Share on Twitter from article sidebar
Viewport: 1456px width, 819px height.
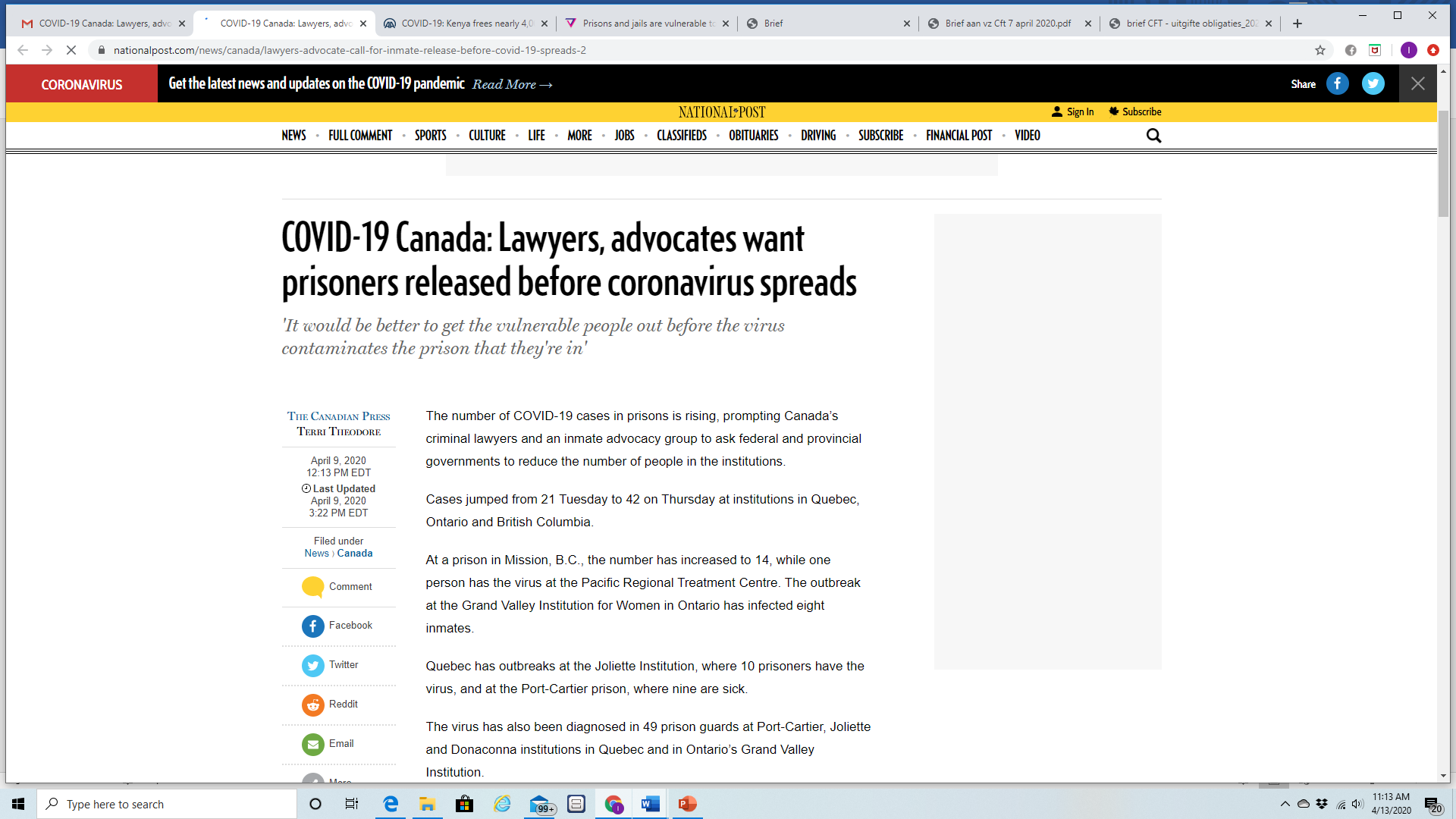pos(312,666)
